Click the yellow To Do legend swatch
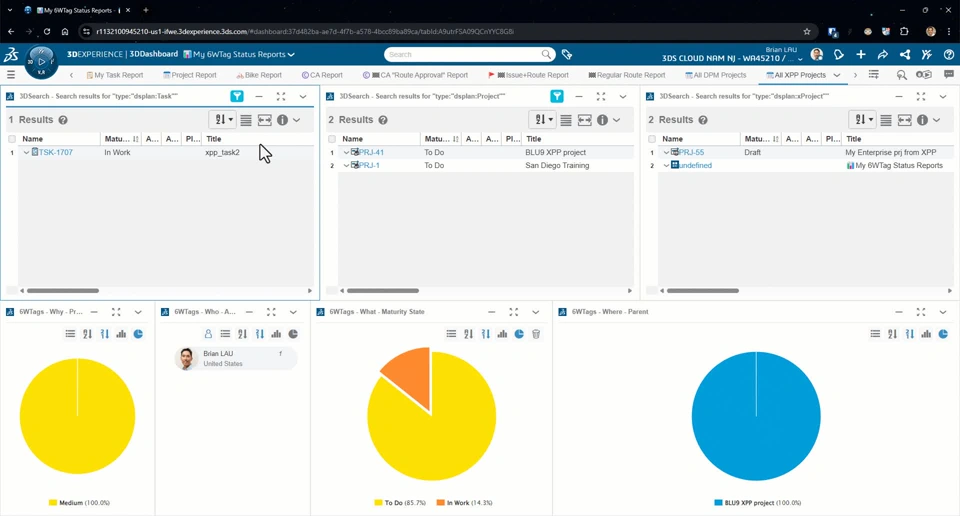960x516 pixels. tap(378, 503)
